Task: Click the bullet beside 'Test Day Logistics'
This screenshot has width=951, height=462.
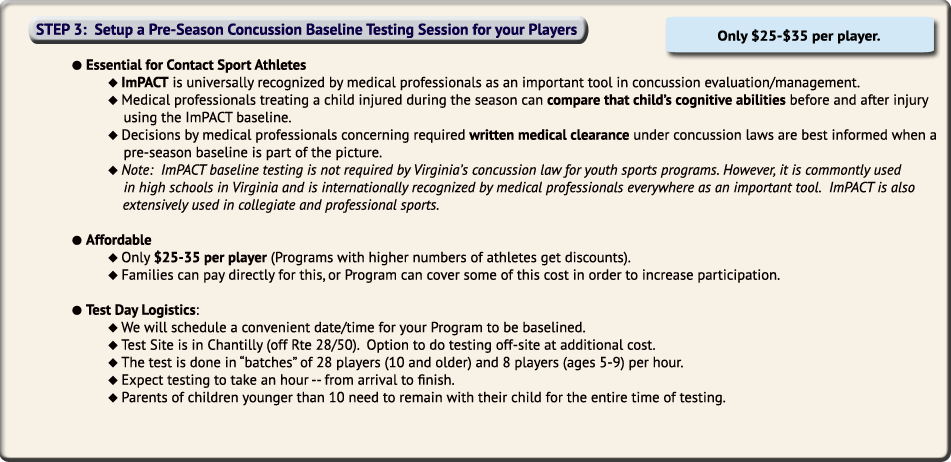Action: pos(77,310)
